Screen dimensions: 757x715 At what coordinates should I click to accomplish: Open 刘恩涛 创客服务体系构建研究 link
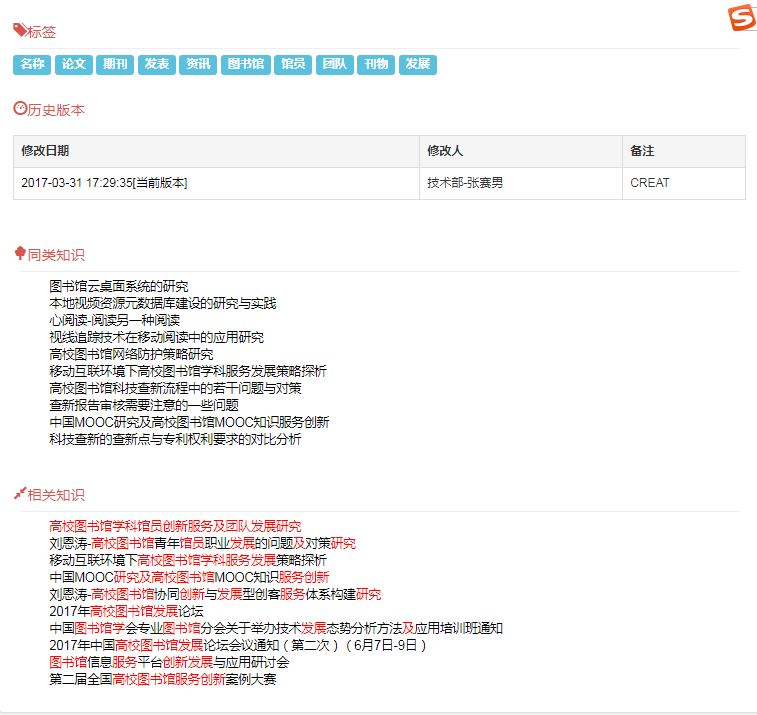click(x=215, y=594)
